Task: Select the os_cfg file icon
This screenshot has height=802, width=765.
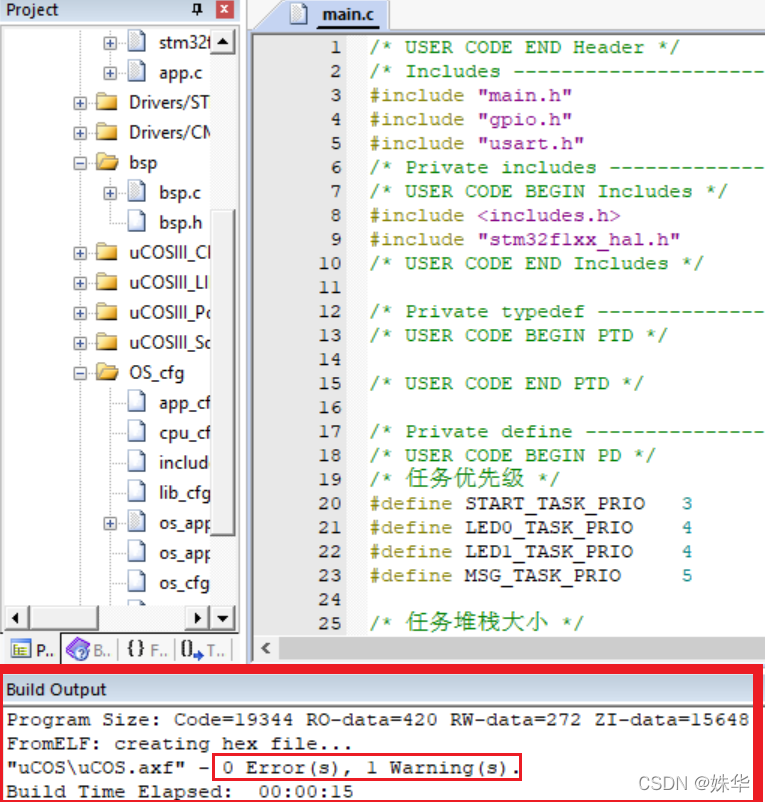Action: point(137,581)
